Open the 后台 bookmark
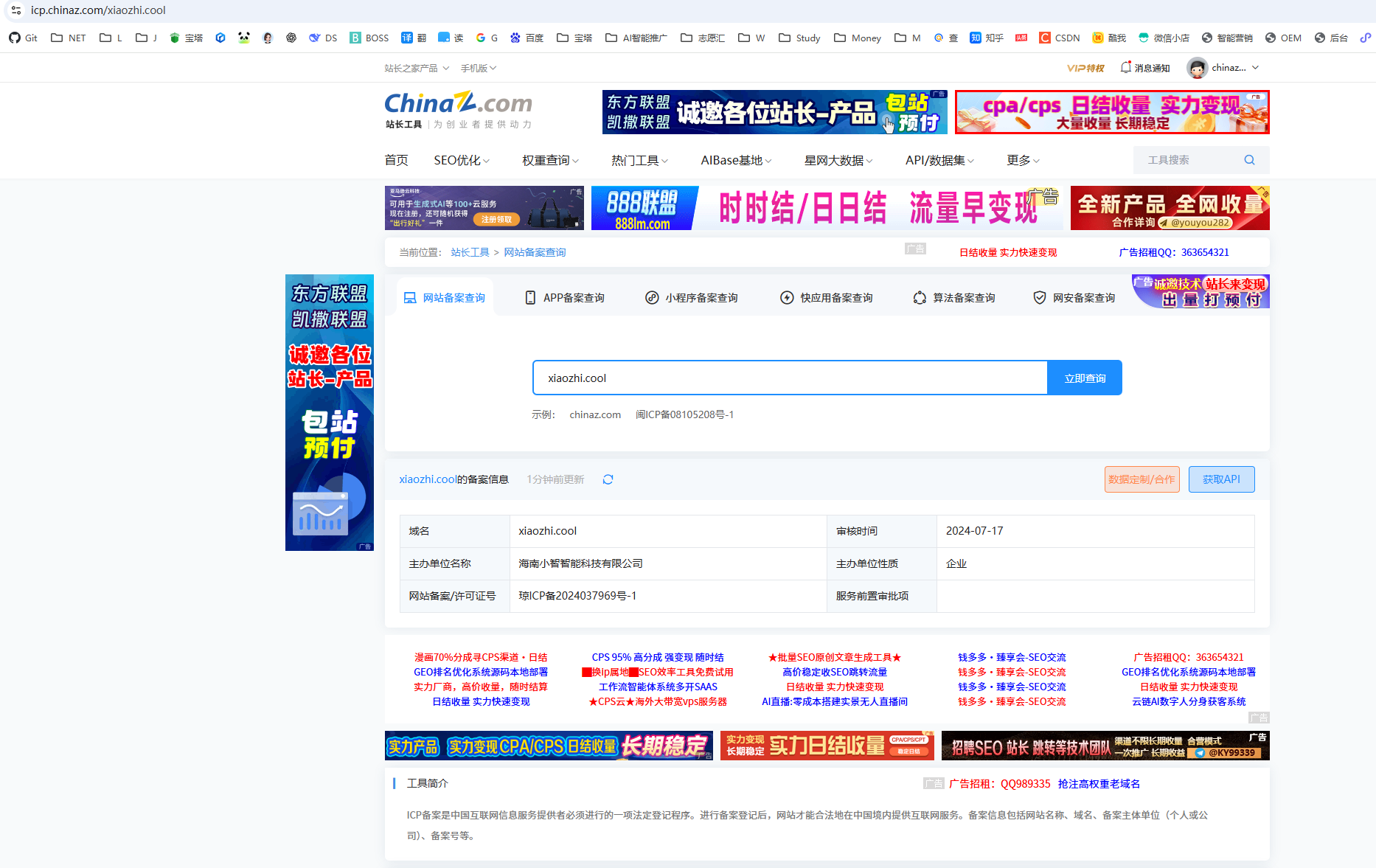Screen dimensions: 1376x868 [x=1331, y=38]
